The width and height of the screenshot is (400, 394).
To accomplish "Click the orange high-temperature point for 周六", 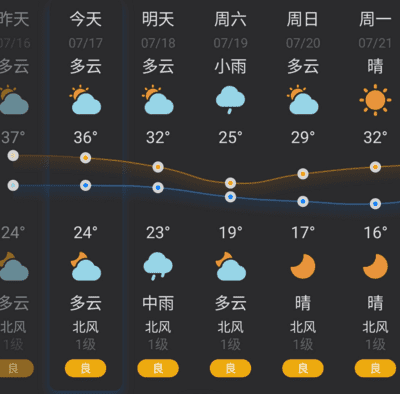I will point(230,183).
